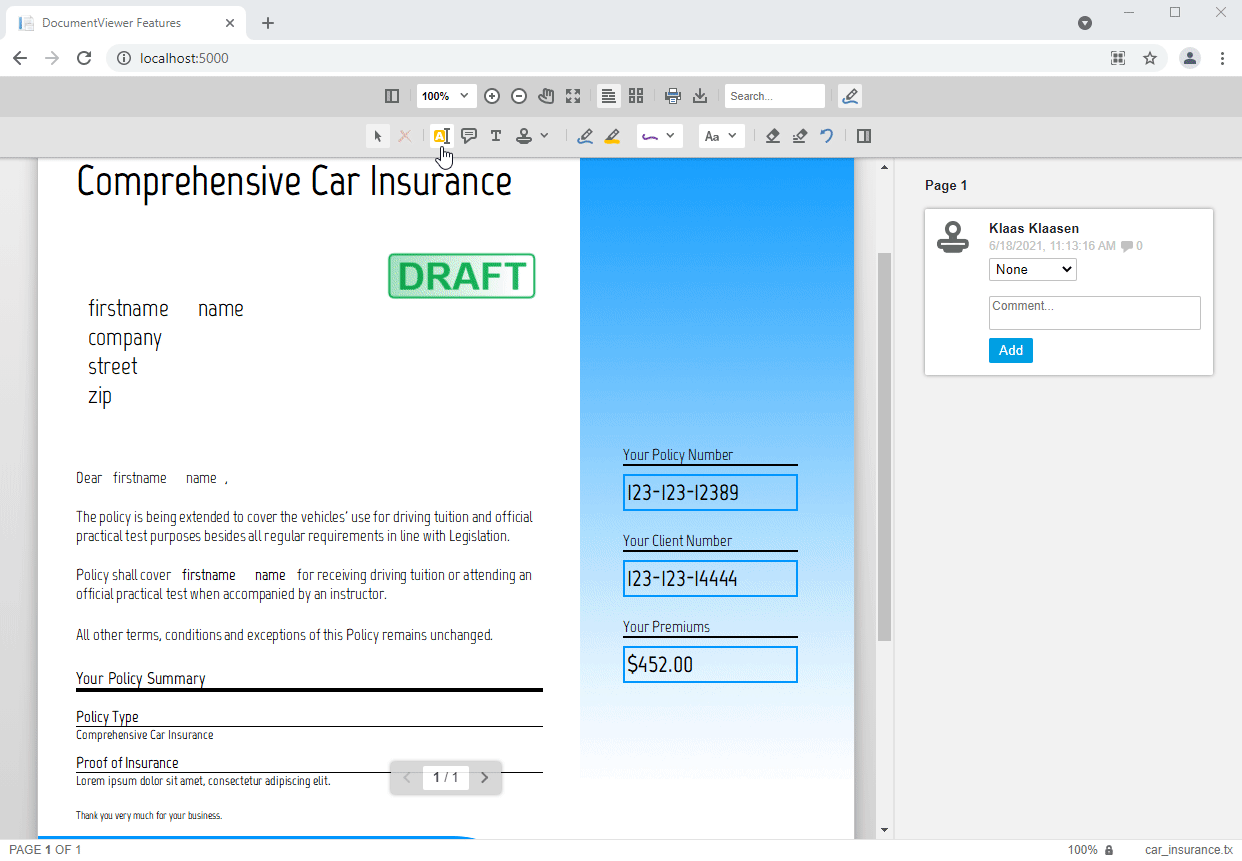Select the yellow highlighter pen tool
This screenshot has height=861, width=1242.
click(612, 136)
